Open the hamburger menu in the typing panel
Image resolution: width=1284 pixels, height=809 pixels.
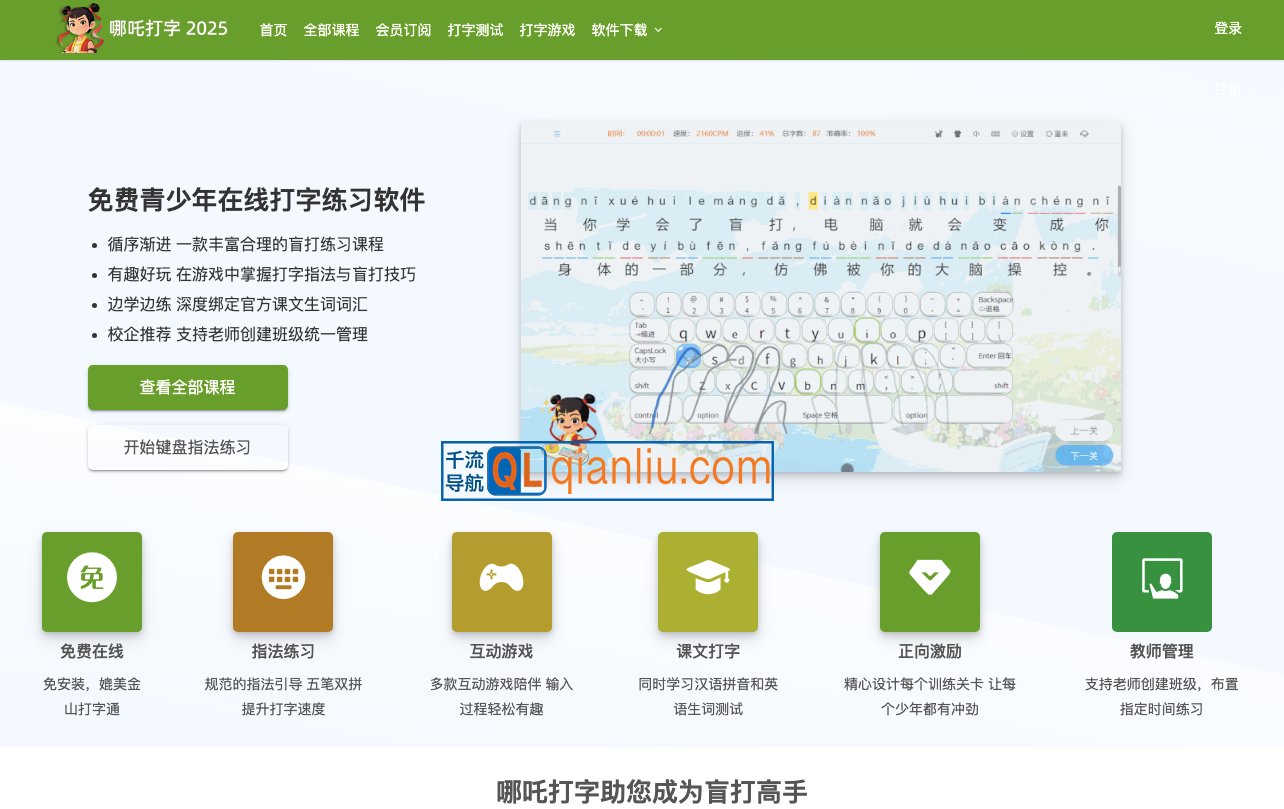[558, 132]
